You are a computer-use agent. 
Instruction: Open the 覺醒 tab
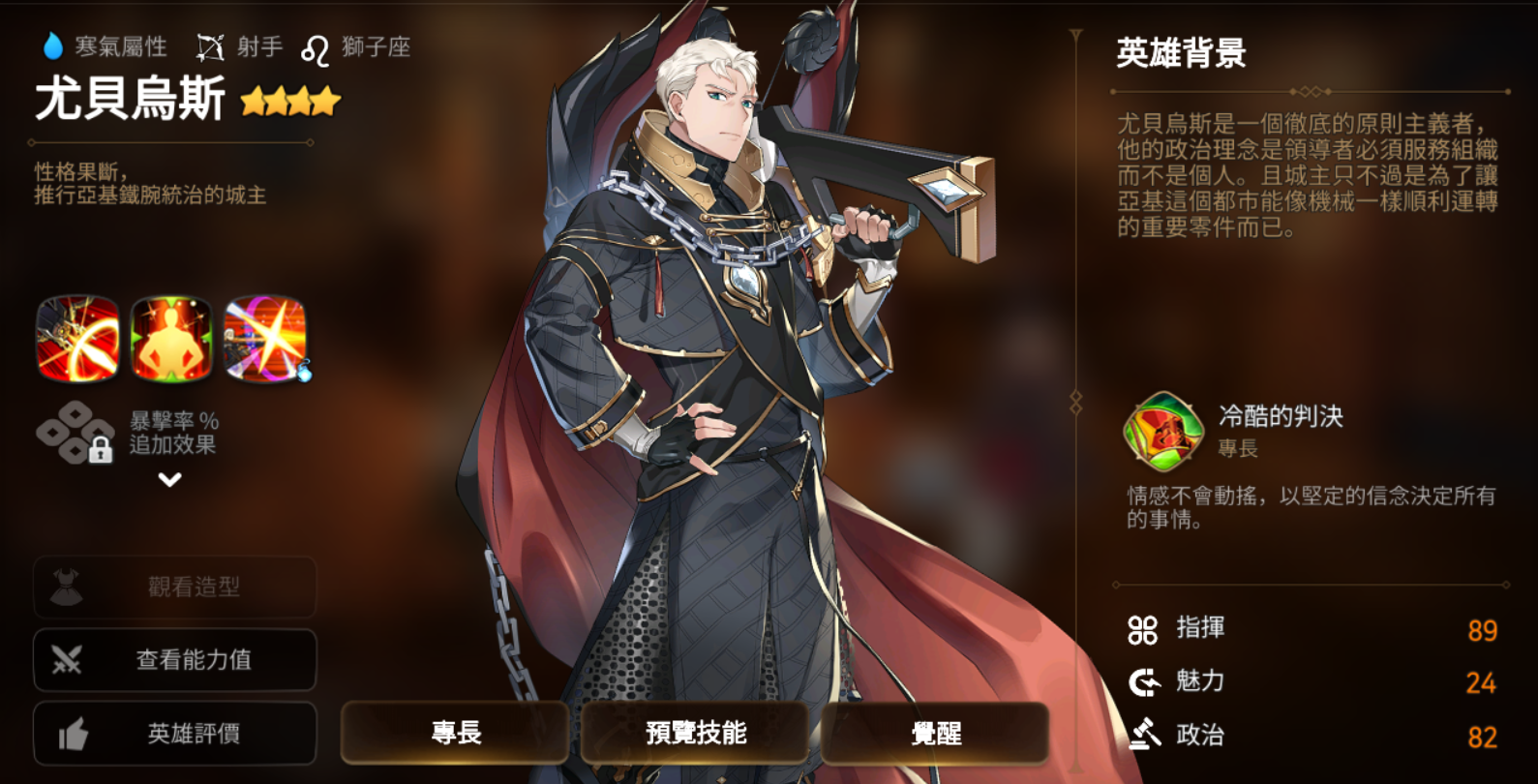click(935, 733)
